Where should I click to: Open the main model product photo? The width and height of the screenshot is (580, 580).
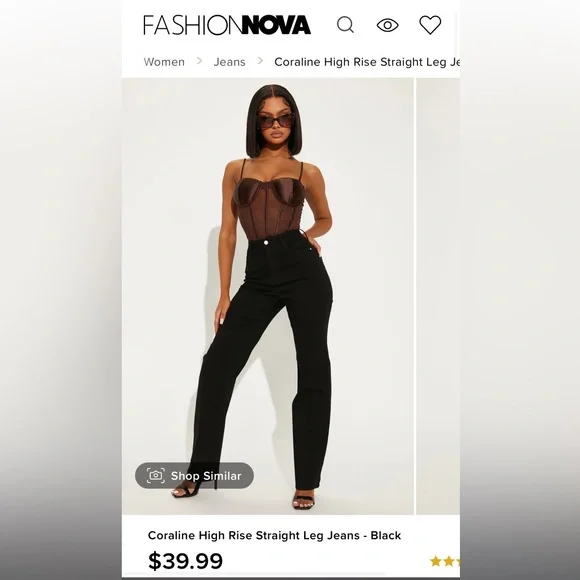267,296
